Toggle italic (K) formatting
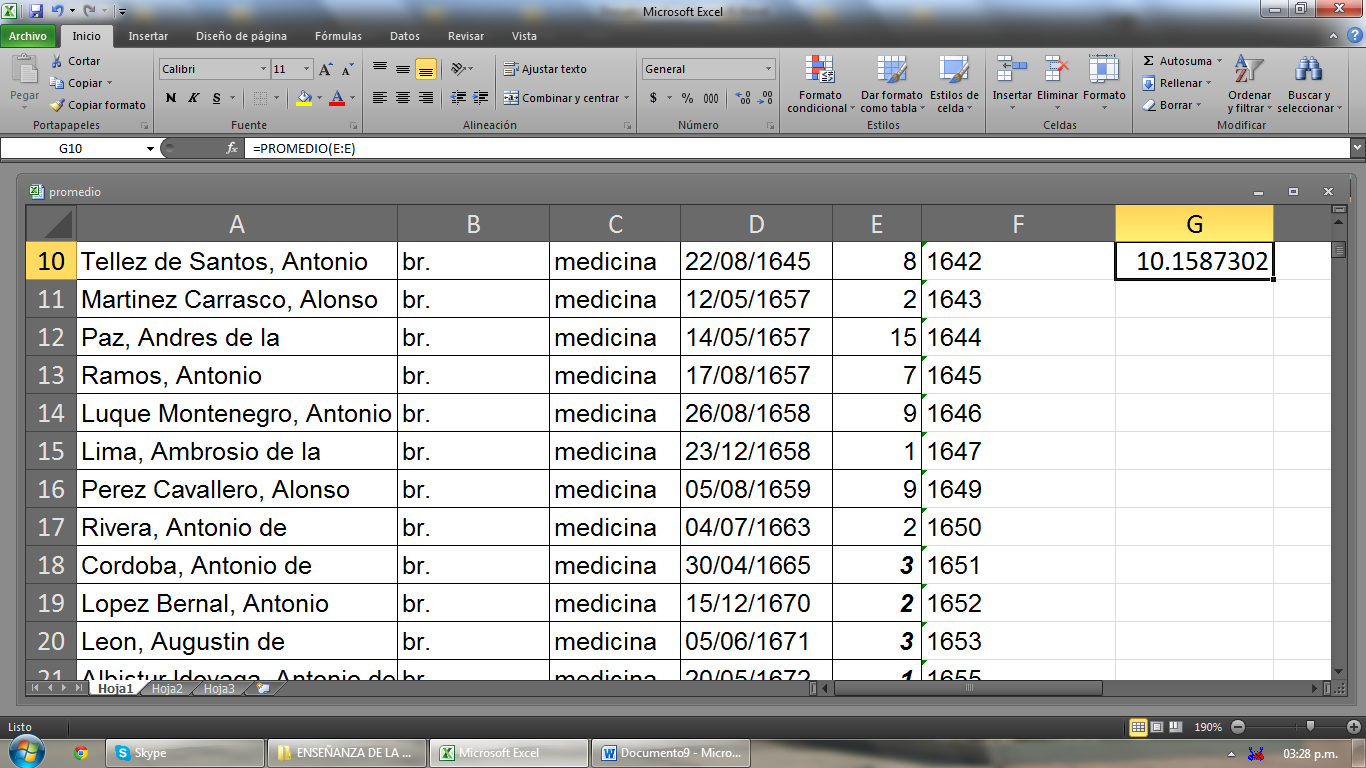The image size is (1366, 768). click(x=193, y=98)
